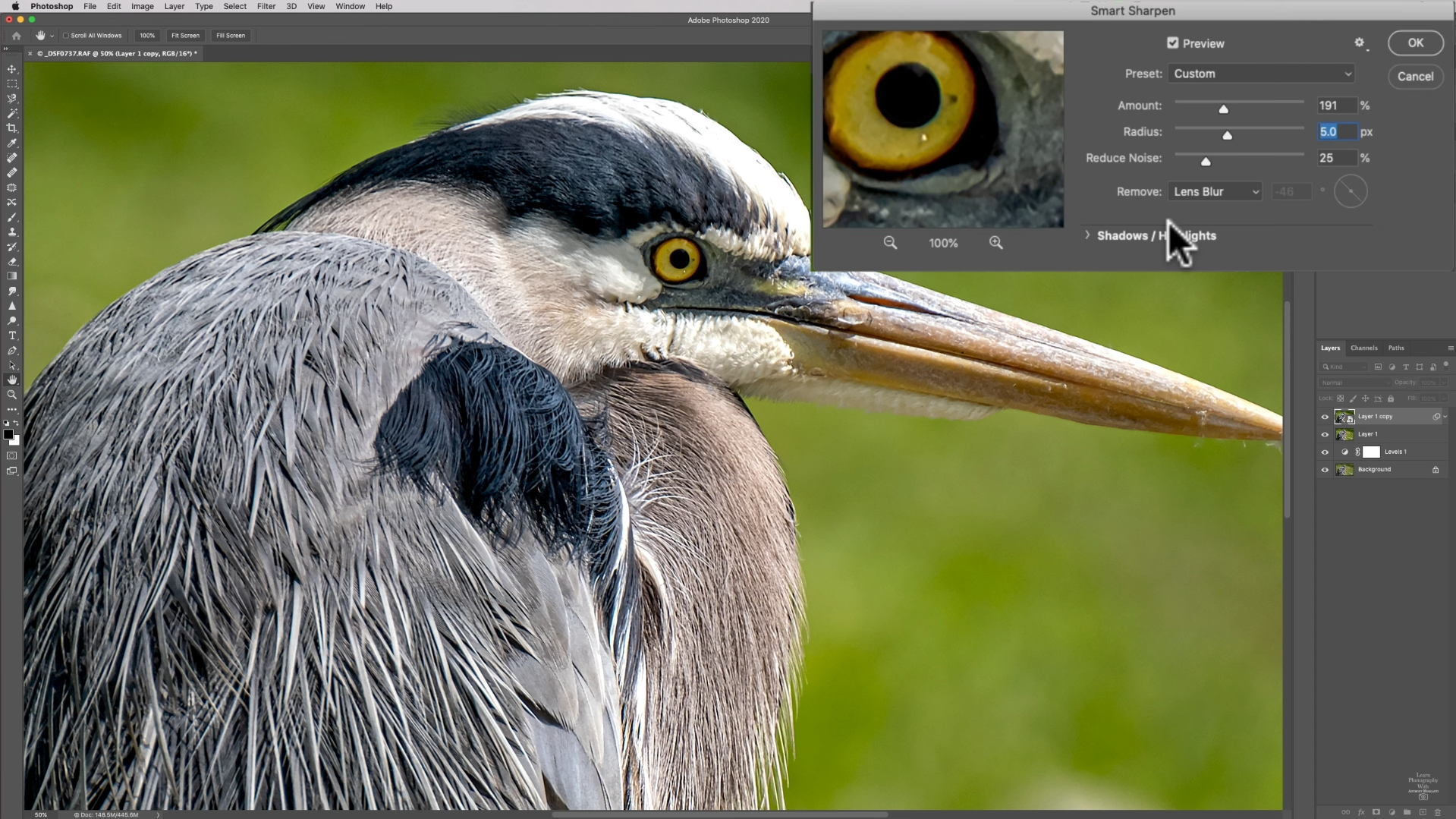Screen dimensions: 1456x819
Task: Select the Type tool
Action: [11, 335]
